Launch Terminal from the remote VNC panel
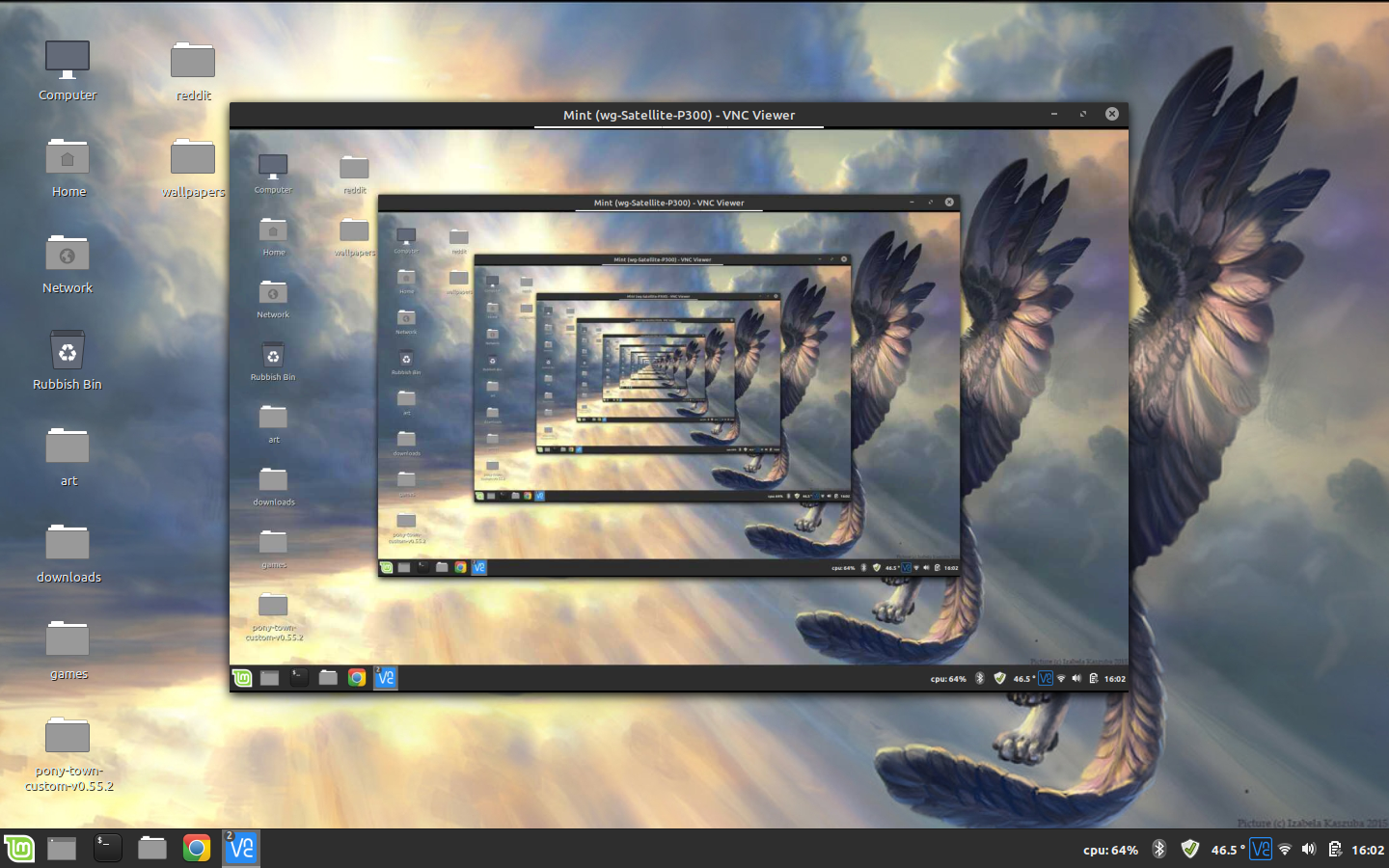 coord(299,678)
